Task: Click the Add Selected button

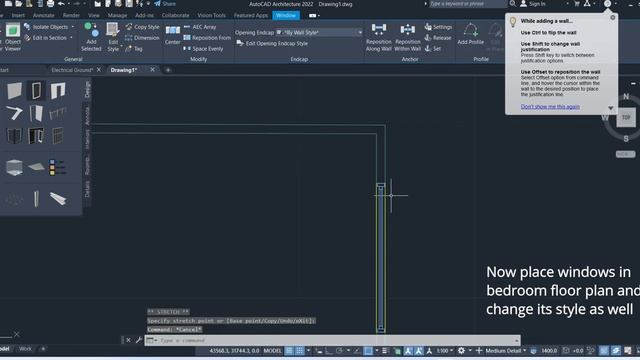Action: (91, 37)
